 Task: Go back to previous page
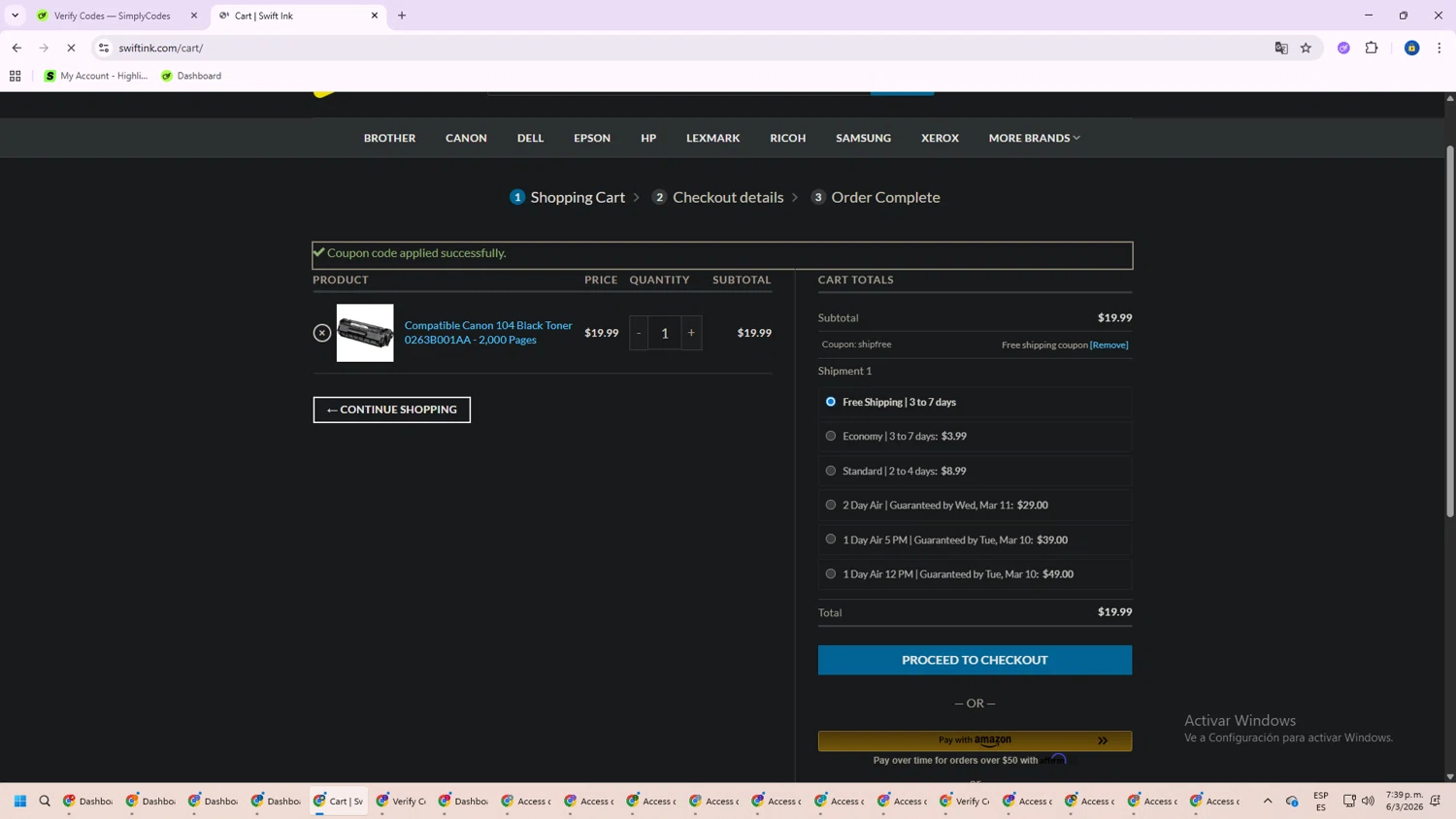pyautogui.click(x=17, y=48)
